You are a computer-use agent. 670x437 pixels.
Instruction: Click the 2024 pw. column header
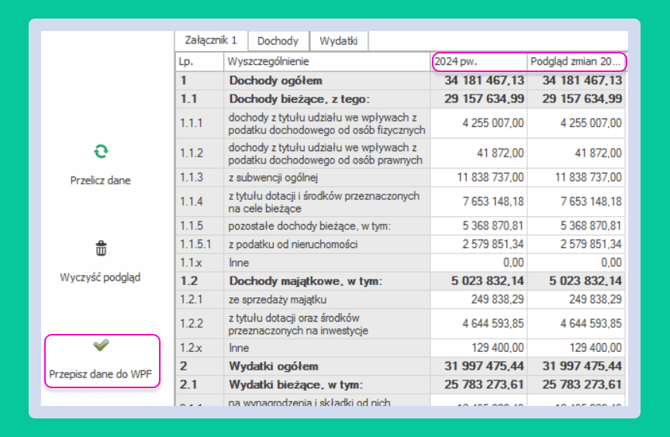[479, 62]
